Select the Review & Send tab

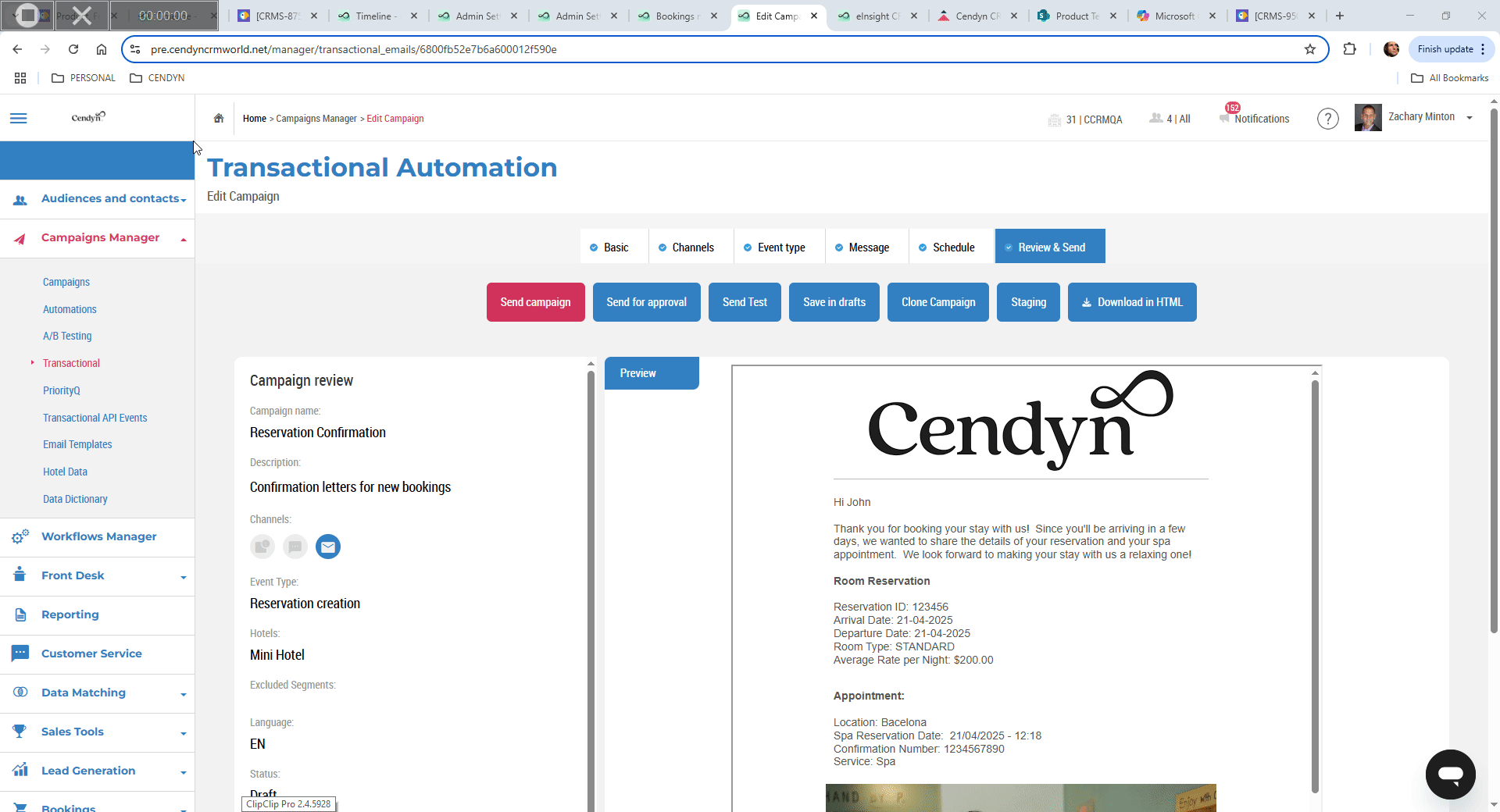(1050, 247)
